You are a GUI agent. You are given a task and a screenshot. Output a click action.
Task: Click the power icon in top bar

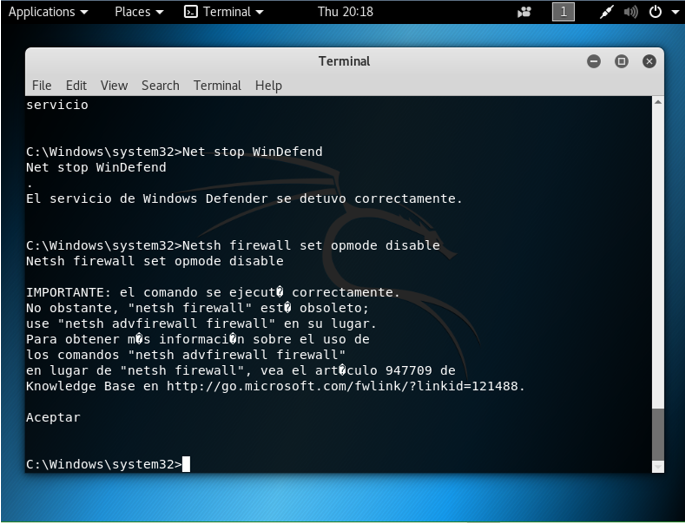(x=655, y=12)
